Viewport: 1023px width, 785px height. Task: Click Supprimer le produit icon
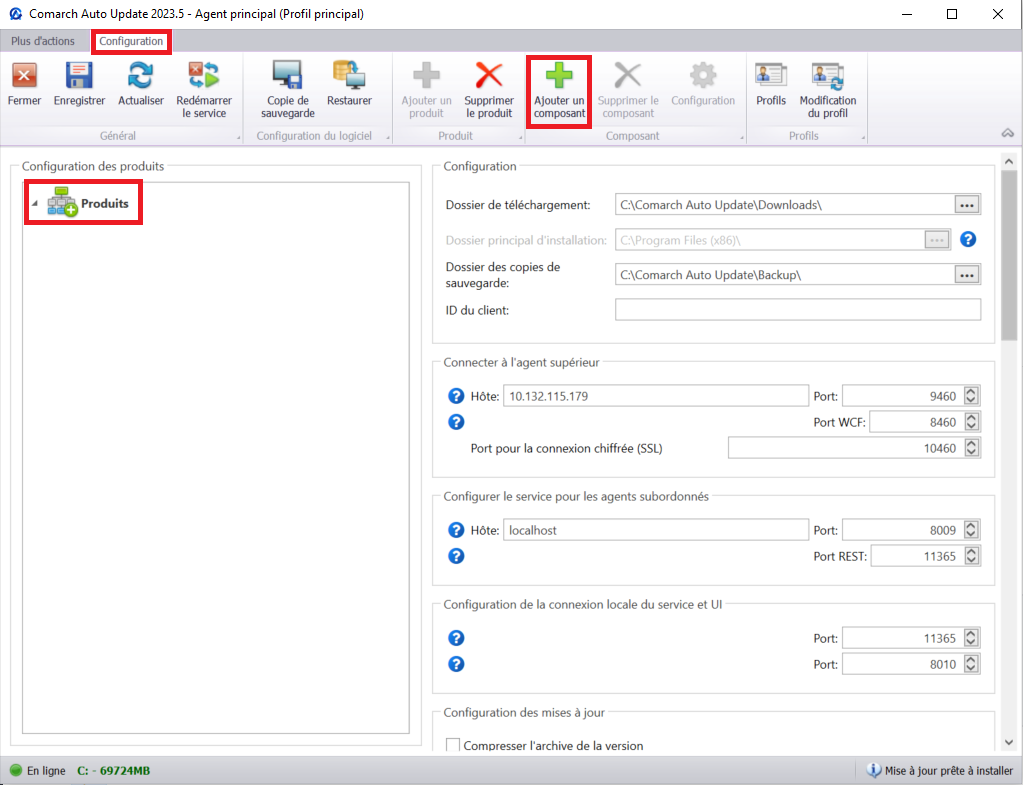[x=489, y=76]
